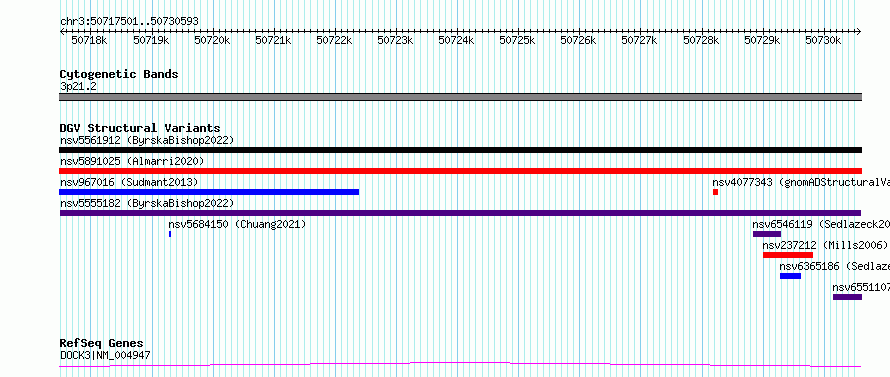Screen dimensions: 890x377
Task: Click the black bar for nsv5561912
Action: tap(460, 150)
